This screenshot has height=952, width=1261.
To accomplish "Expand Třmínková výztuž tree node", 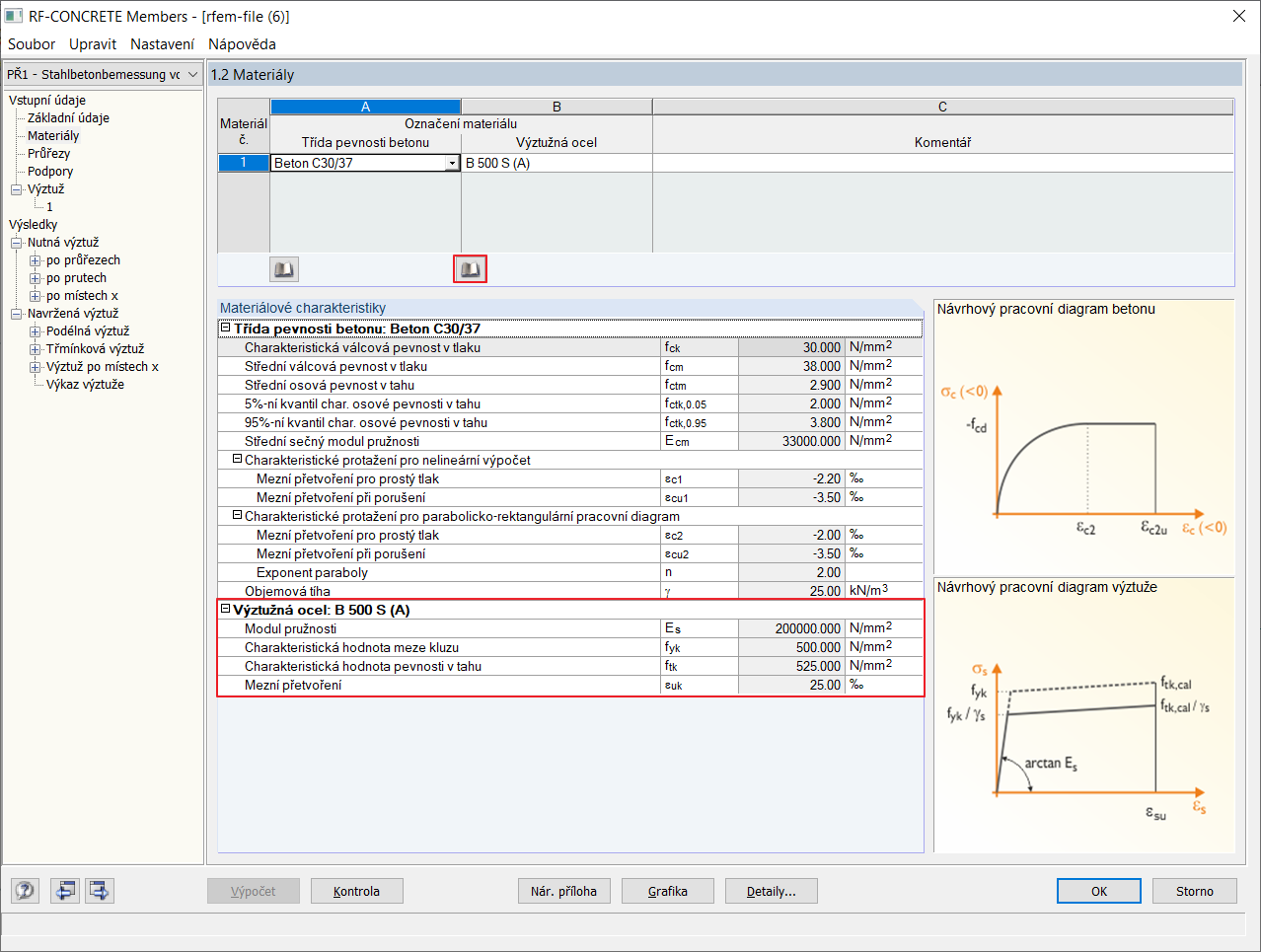I will click(x=35, y=349).
